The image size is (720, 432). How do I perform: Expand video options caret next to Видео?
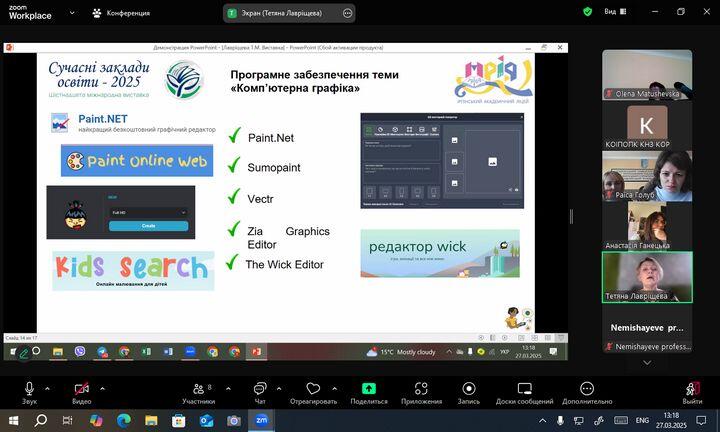(x=102, y=388)
